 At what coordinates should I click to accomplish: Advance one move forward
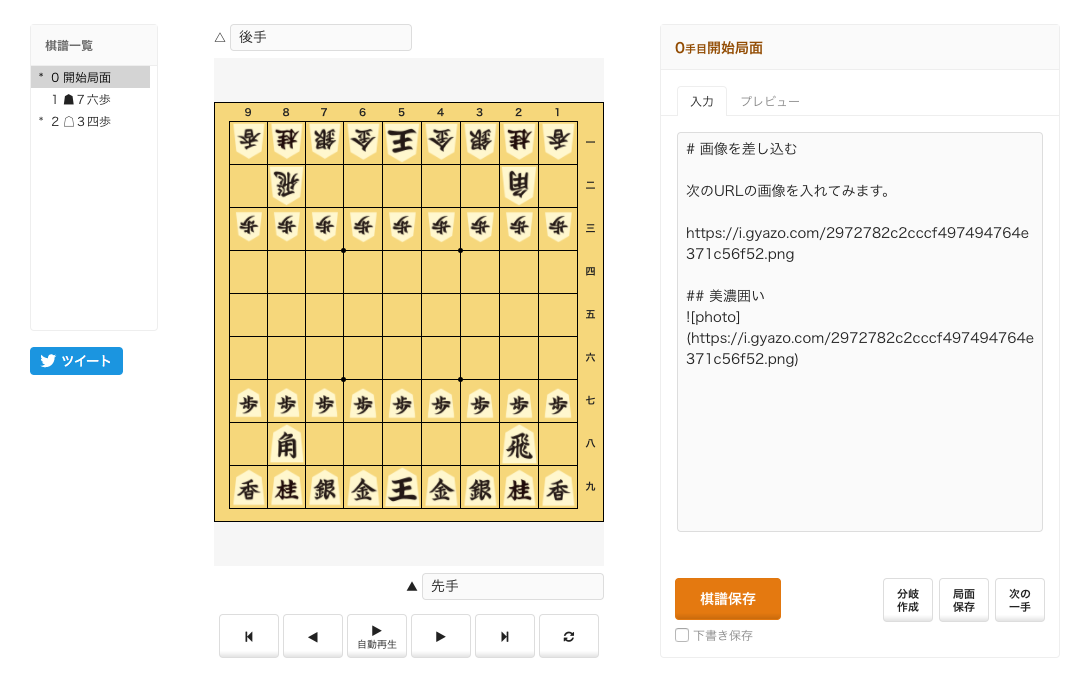441,636
